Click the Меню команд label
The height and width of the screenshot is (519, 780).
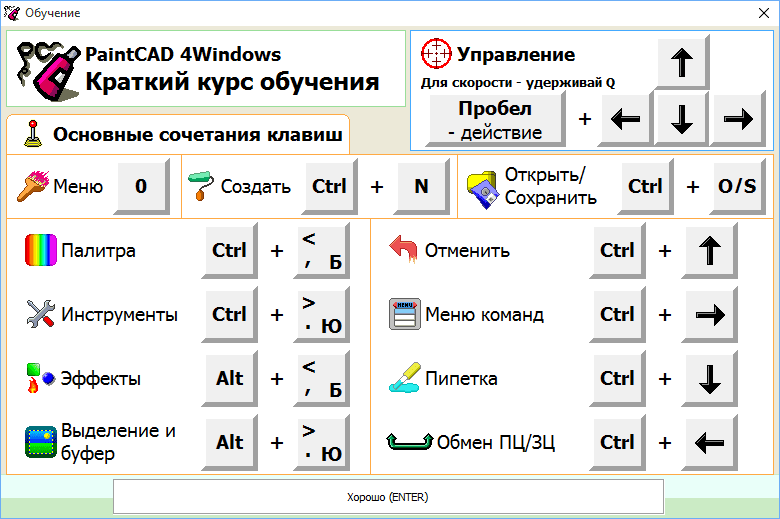pyautogui.click(x=485, y=314)
